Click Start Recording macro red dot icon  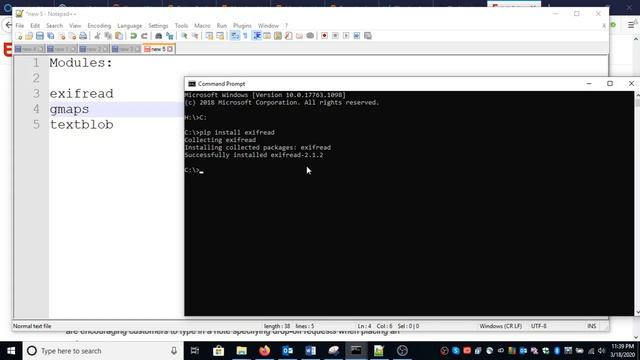[324, 36]
